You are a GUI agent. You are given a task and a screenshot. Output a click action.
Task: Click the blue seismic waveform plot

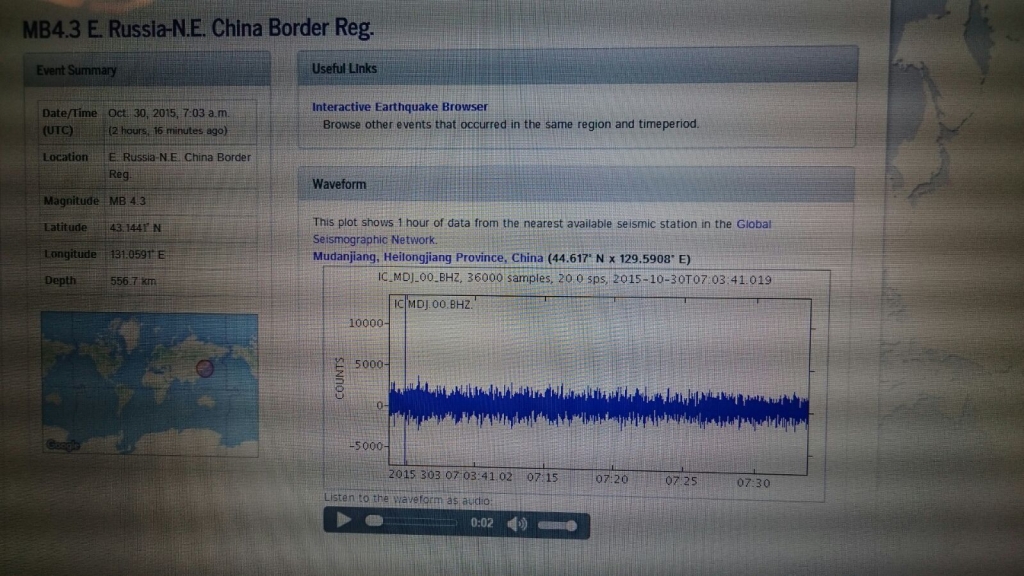pyautogui.click(x=598, y=407)
